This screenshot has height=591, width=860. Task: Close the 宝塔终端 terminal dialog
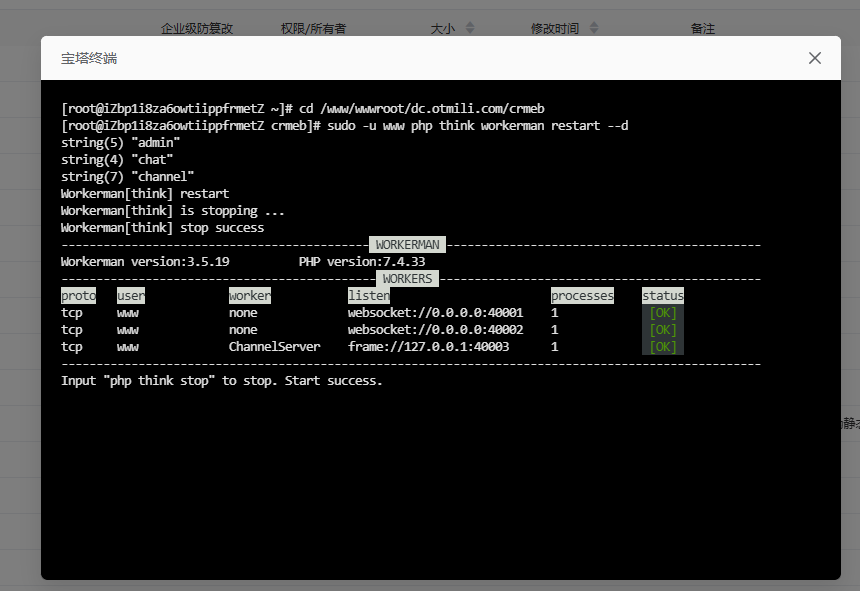[x=814, y=58]
